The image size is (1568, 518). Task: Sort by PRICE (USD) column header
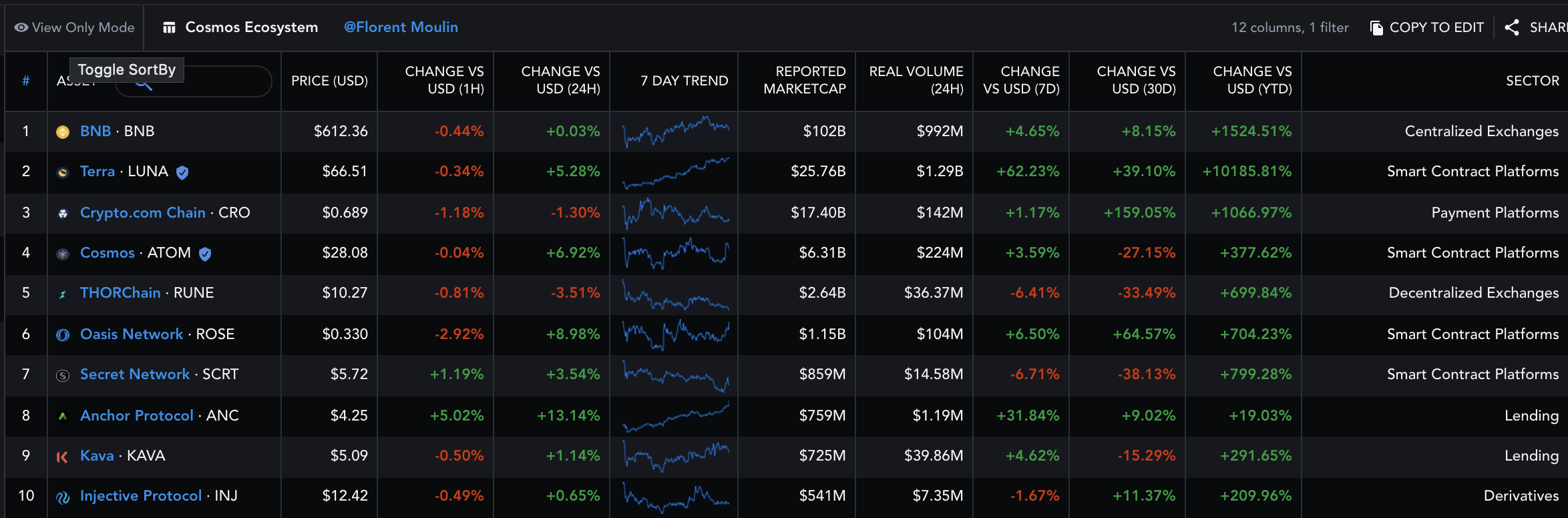(330, 81)
